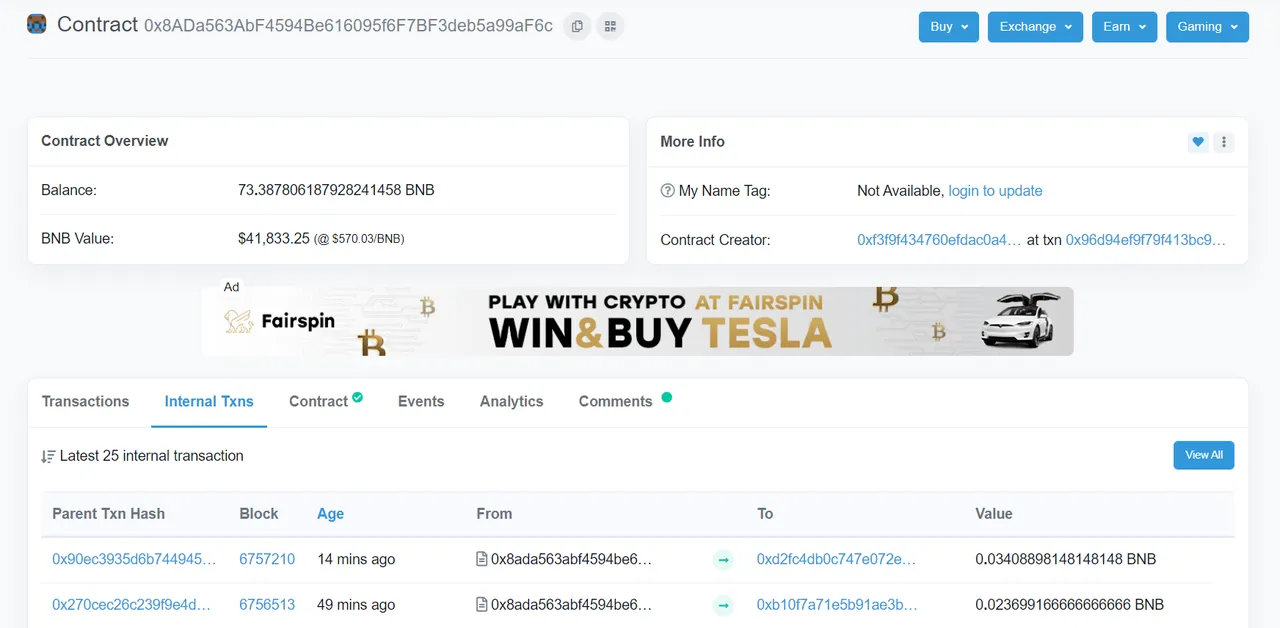Click the sort icon beside Latest 25 internal transaction
The height and width of the screenshot is (628, 1280).
(x=48, y=456)
